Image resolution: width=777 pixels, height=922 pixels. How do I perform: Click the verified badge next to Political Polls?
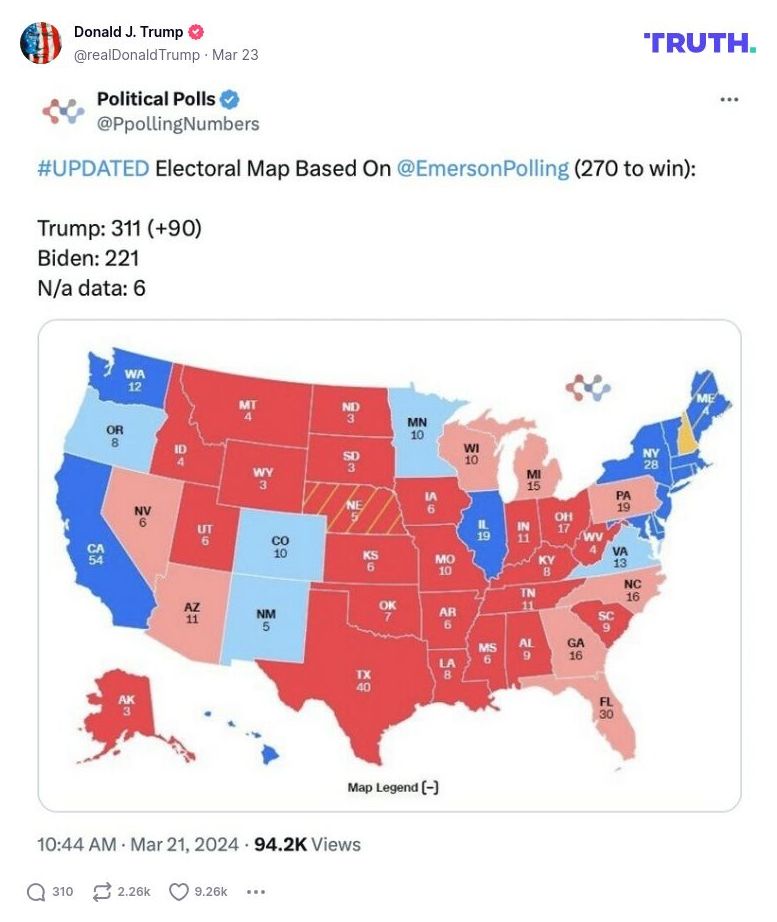click(231, 100)
